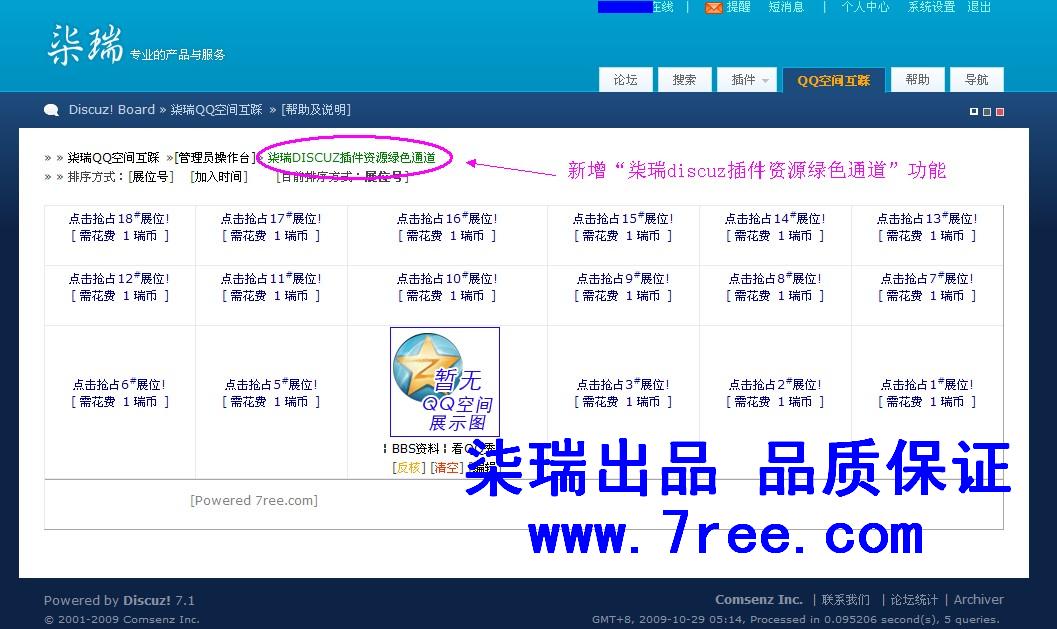1057x629 pixels.
Task: Click the Discuz! footer link
Action: 146,600
